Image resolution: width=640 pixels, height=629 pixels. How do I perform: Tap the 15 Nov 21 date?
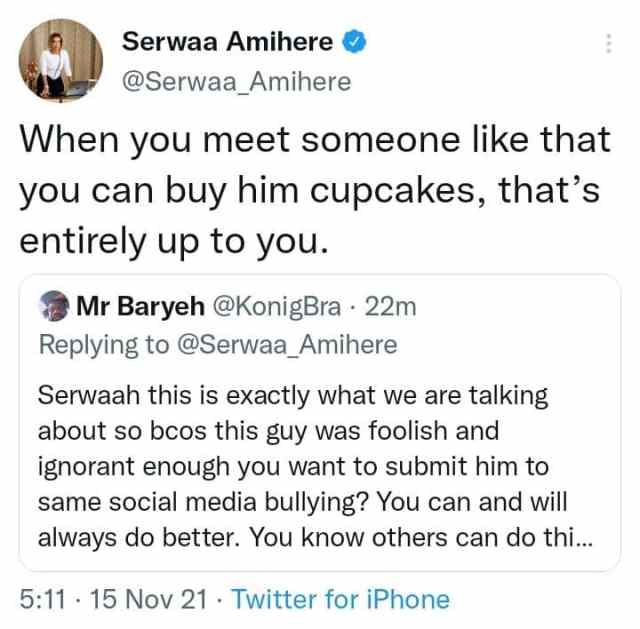click(x=150, y=600)
